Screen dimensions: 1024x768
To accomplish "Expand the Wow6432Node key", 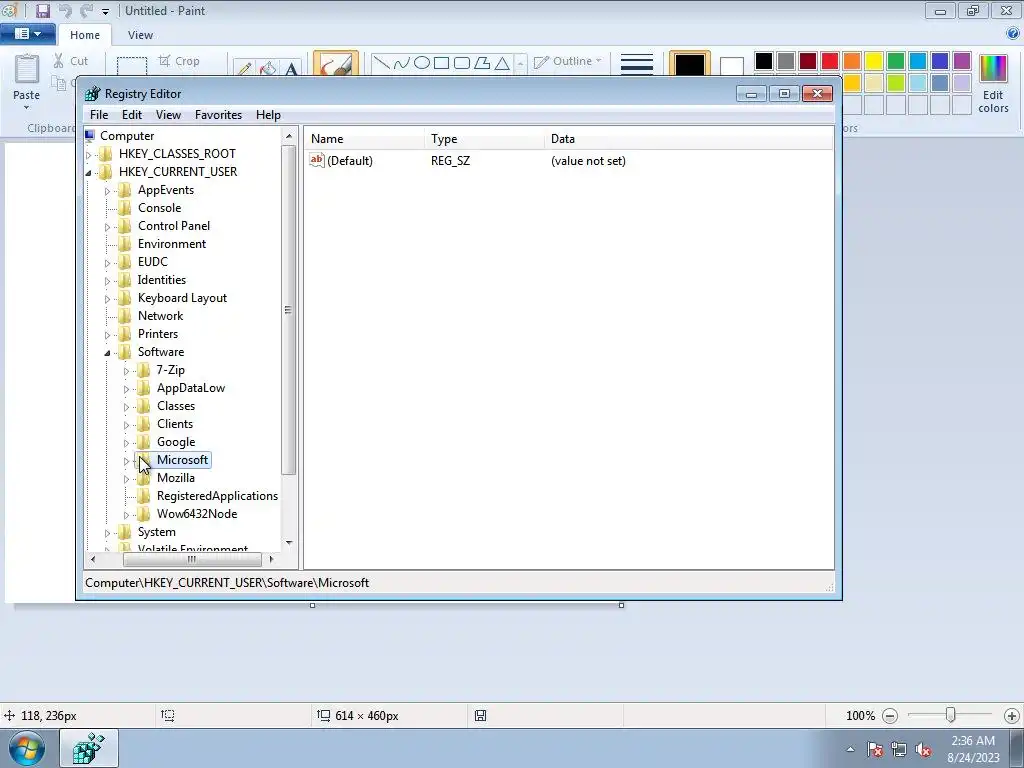I will click(x=127, y=515).
